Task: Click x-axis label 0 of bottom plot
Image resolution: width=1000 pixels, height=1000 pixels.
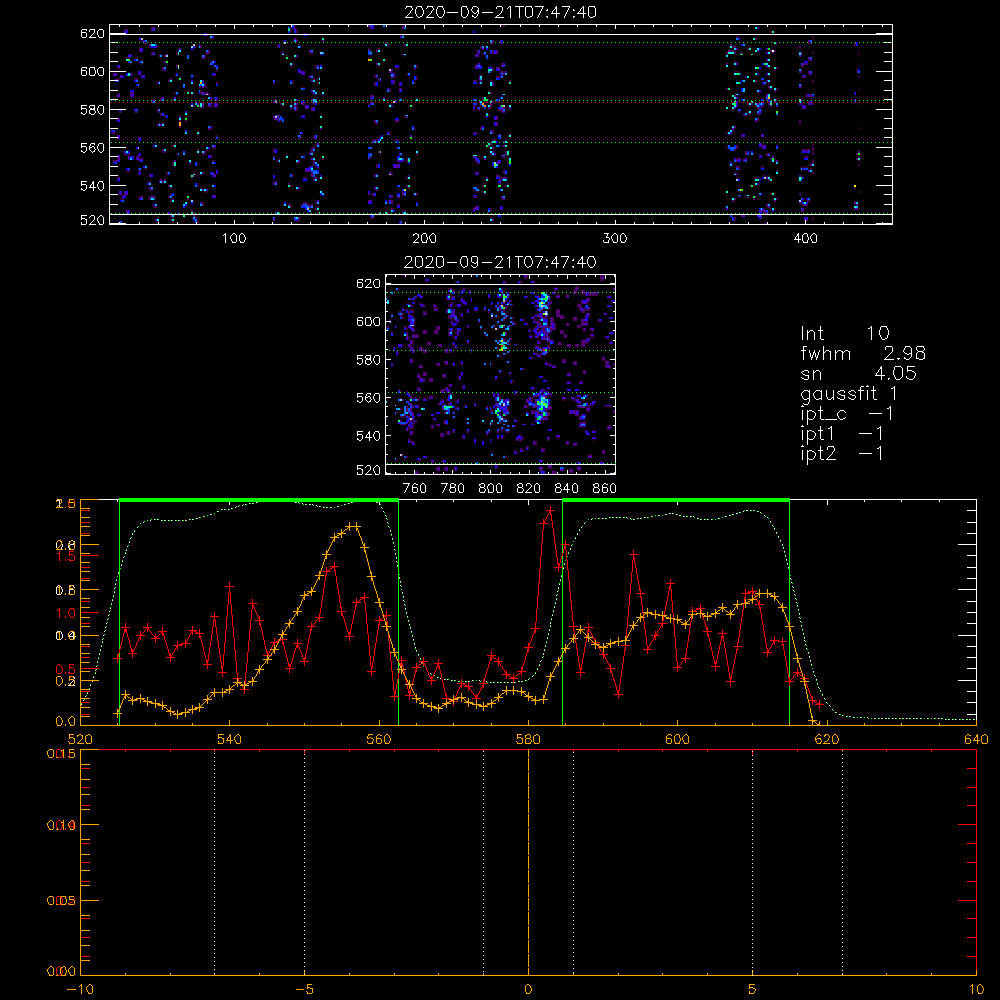Action: pos(528,990)
